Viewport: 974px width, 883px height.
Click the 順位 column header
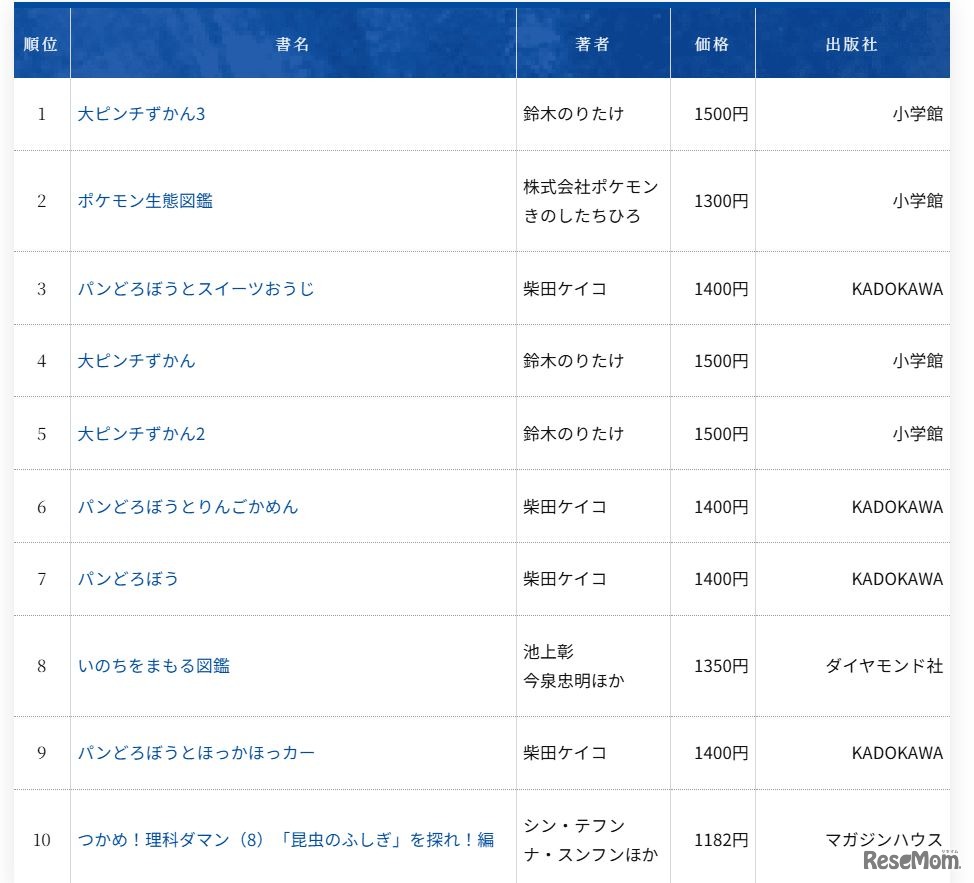41,42
